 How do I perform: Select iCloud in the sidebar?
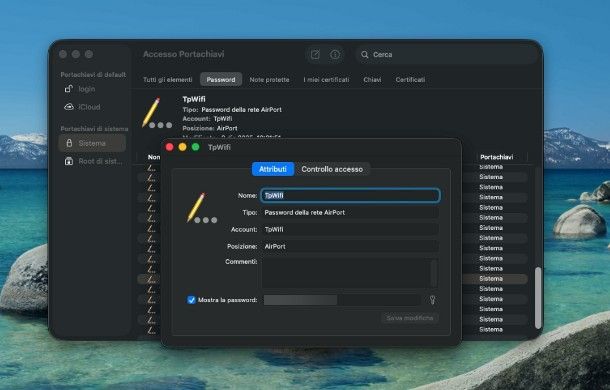92,107
